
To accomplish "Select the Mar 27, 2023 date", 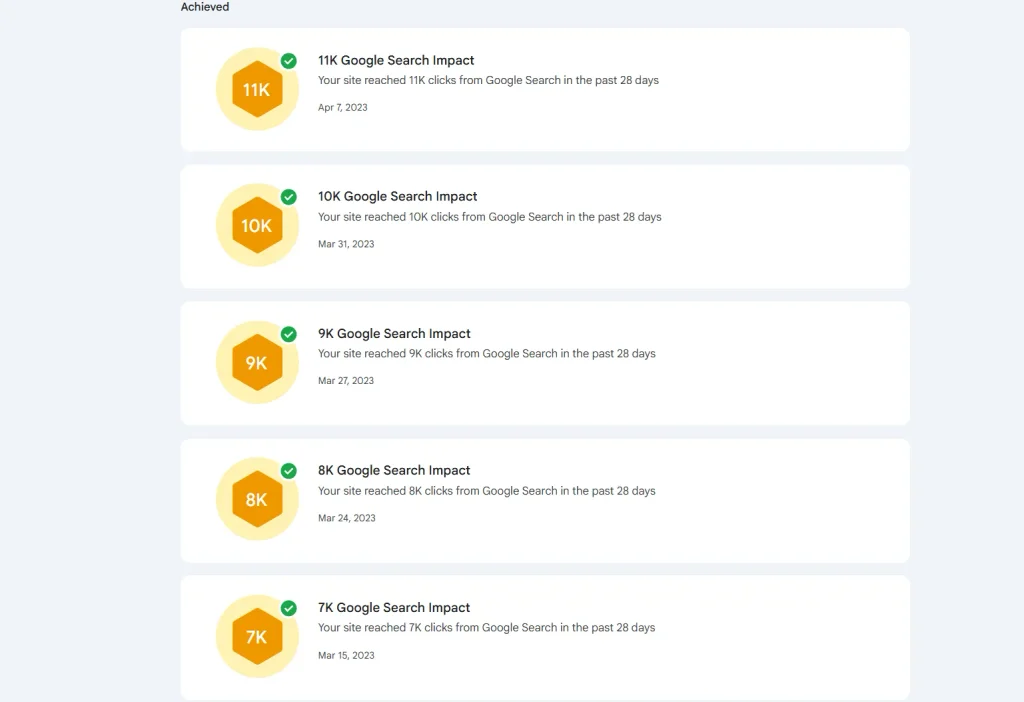I will tap(345, 380).
